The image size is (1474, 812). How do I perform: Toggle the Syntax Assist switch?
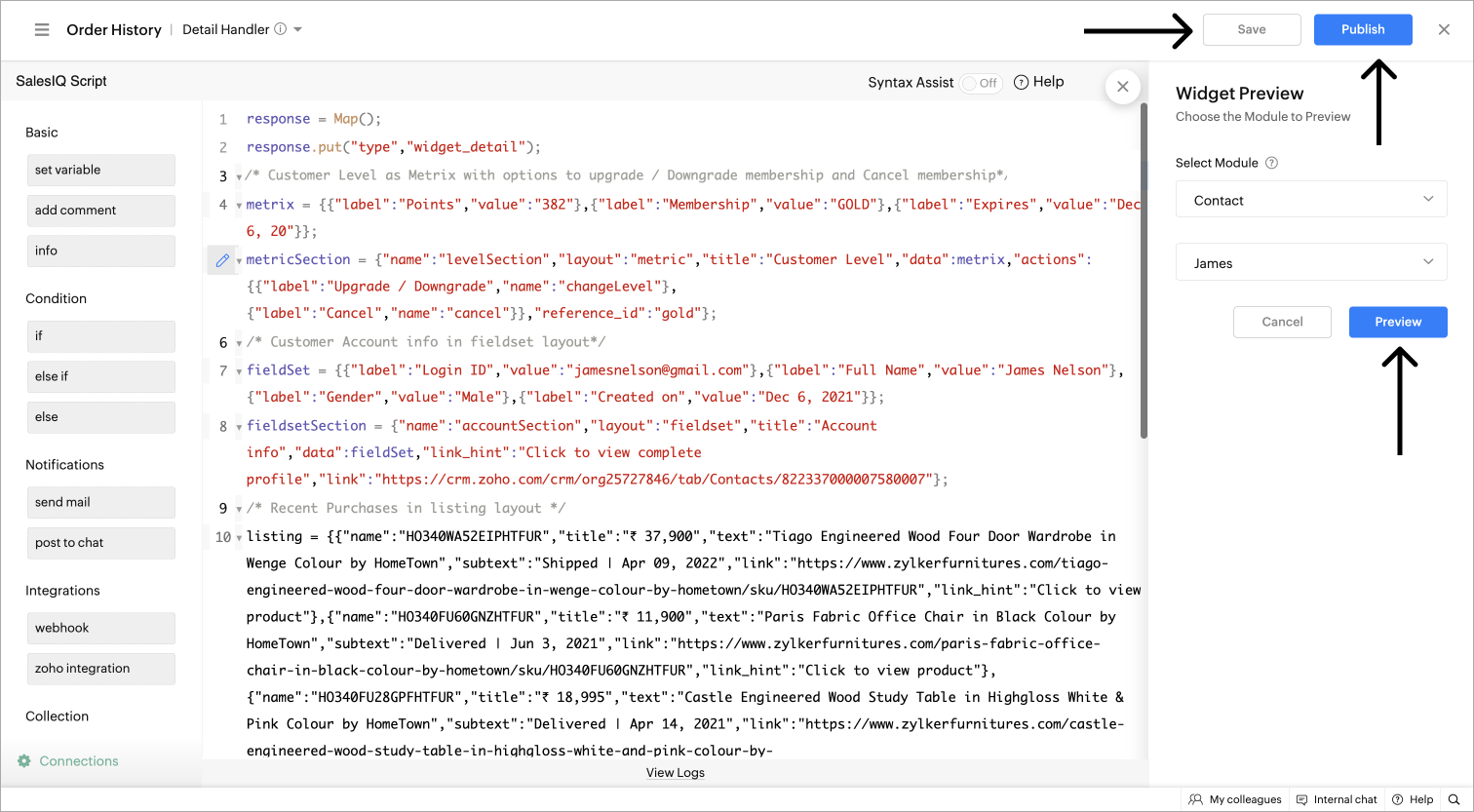(x=980, y=83)
